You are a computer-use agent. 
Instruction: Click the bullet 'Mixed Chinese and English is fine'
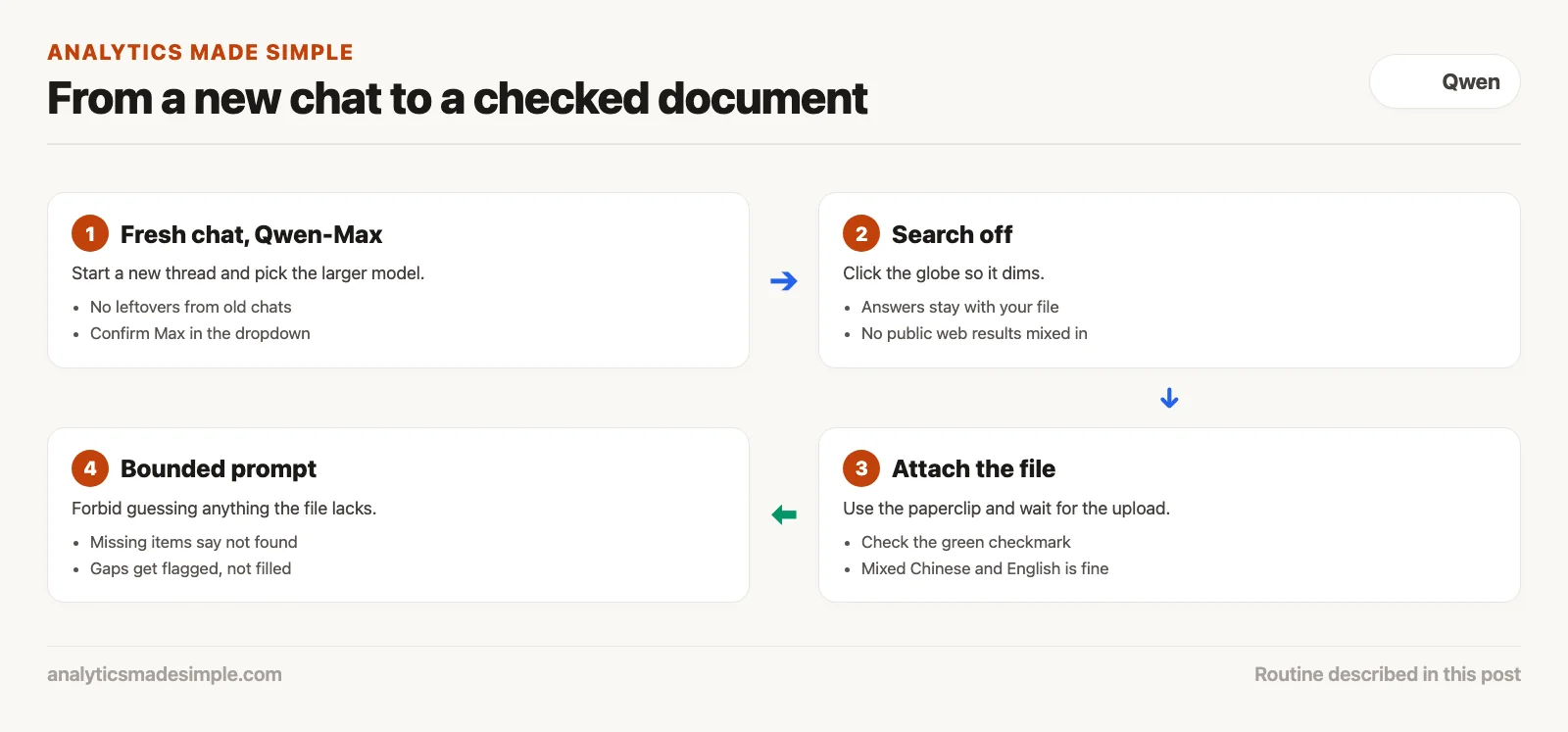[x=985, y=568]
